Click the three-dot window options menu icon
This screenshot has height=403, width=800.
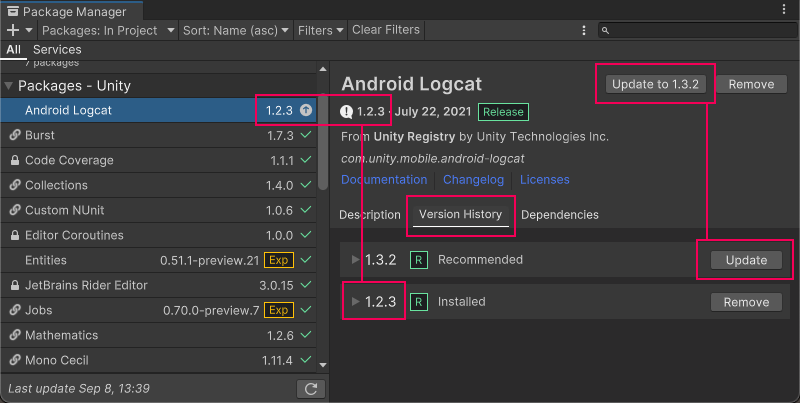(x=781, y=9)
